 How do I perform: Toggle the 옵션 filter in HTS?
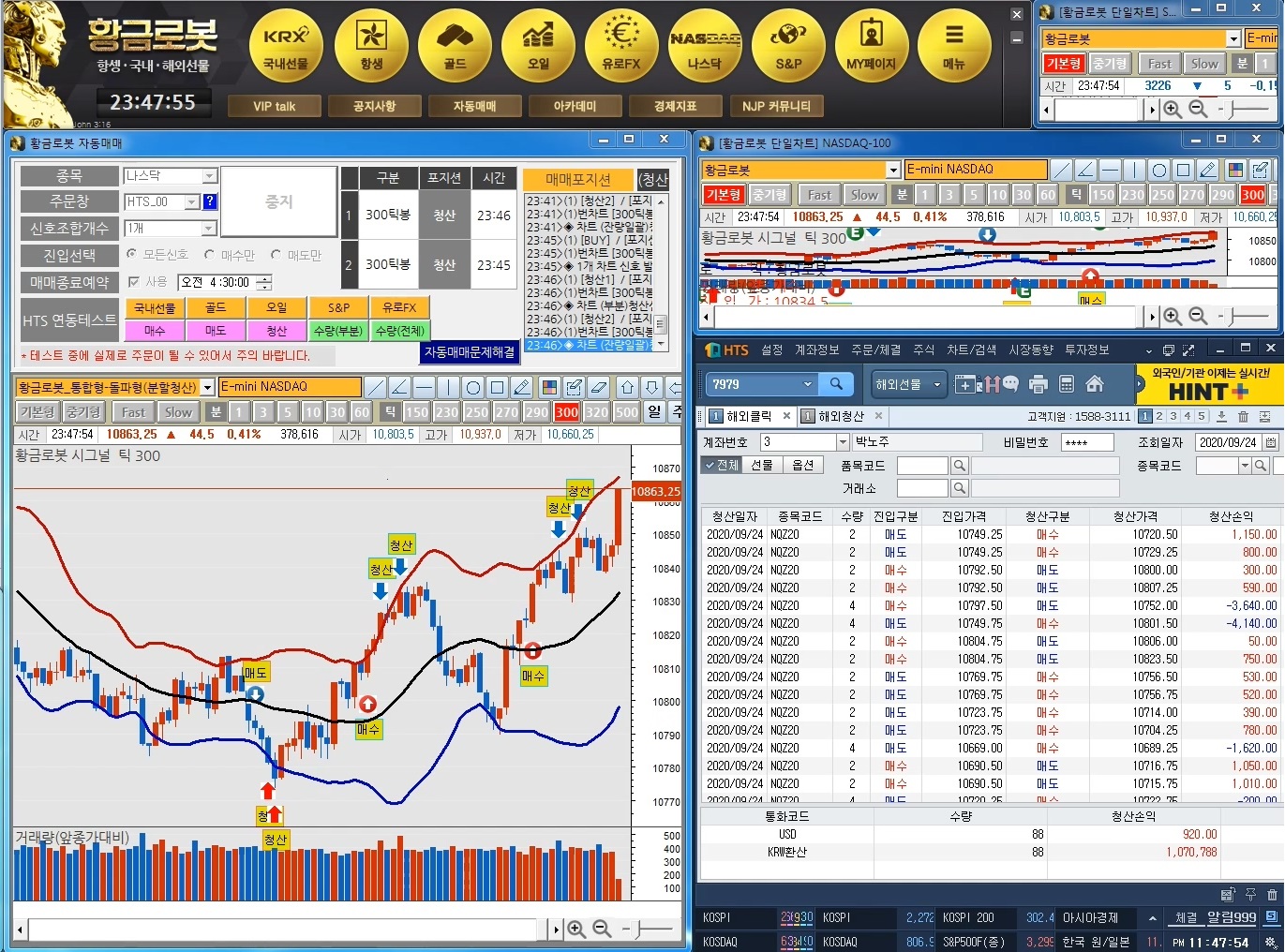click(x=802, y=465)
